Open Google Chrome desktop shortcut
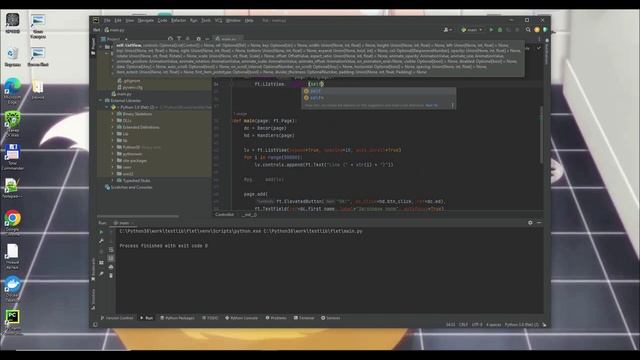This screenshot has width=640, height=360. click(12, 222)
